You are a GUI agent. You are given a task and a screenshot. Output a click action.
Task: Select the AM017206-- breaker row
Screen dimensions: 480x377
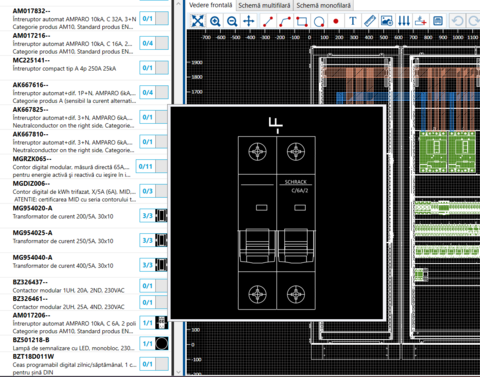85,323
